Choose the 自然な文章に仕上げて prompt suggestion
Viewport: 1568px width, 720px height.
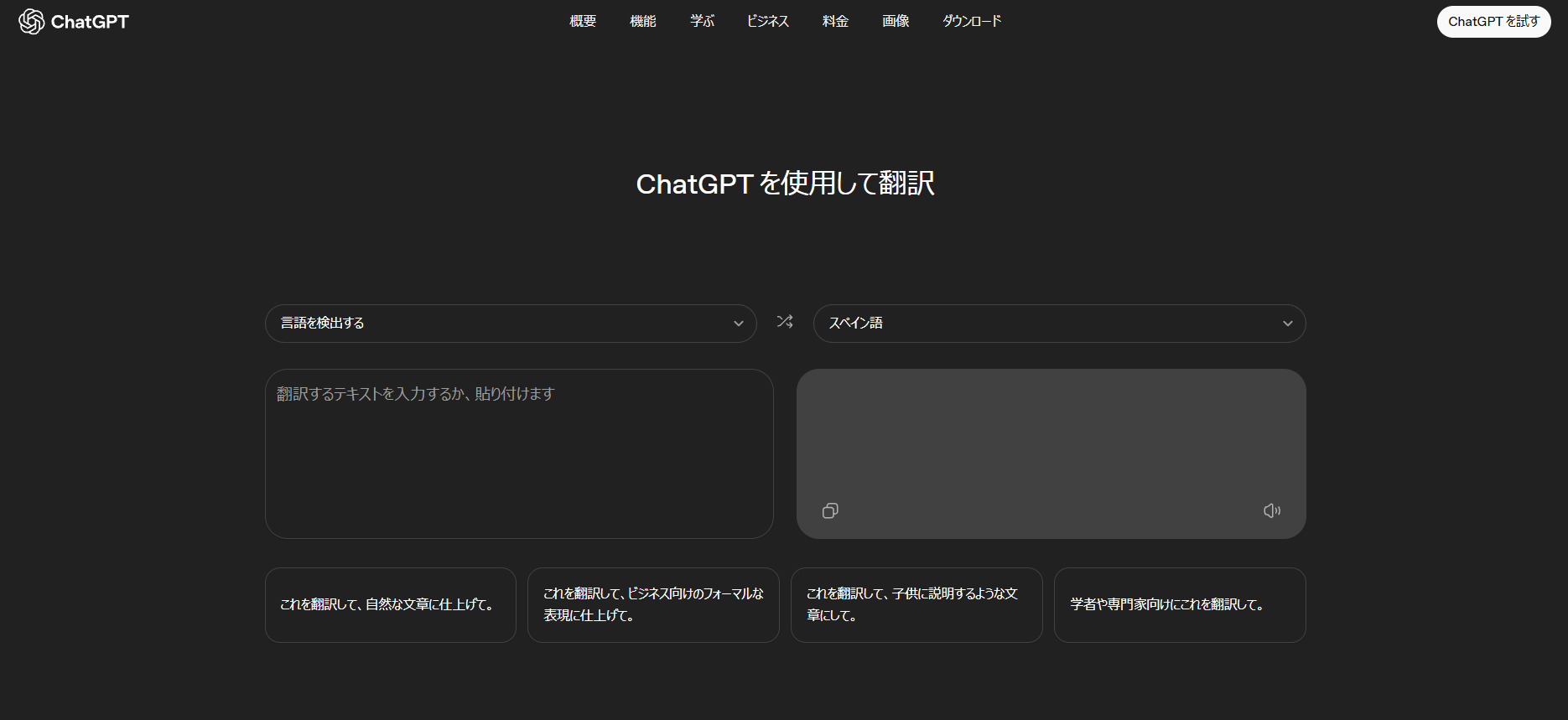pos(390,605)
